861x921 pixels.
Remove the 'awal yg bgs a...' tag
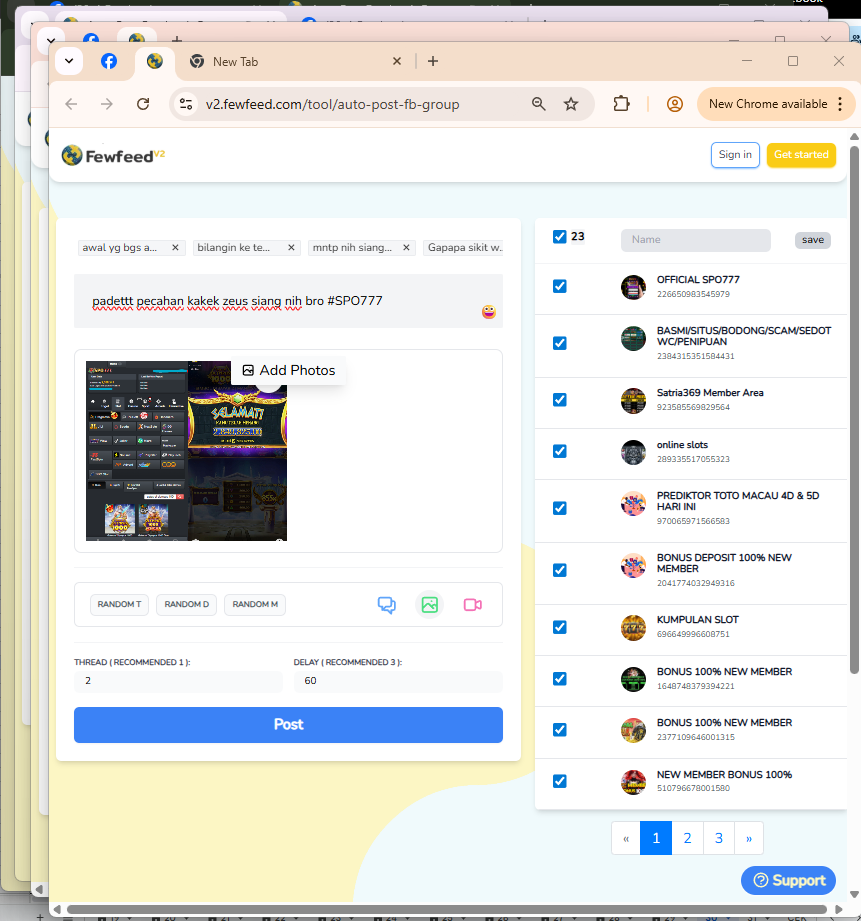[x=175, y=248]
